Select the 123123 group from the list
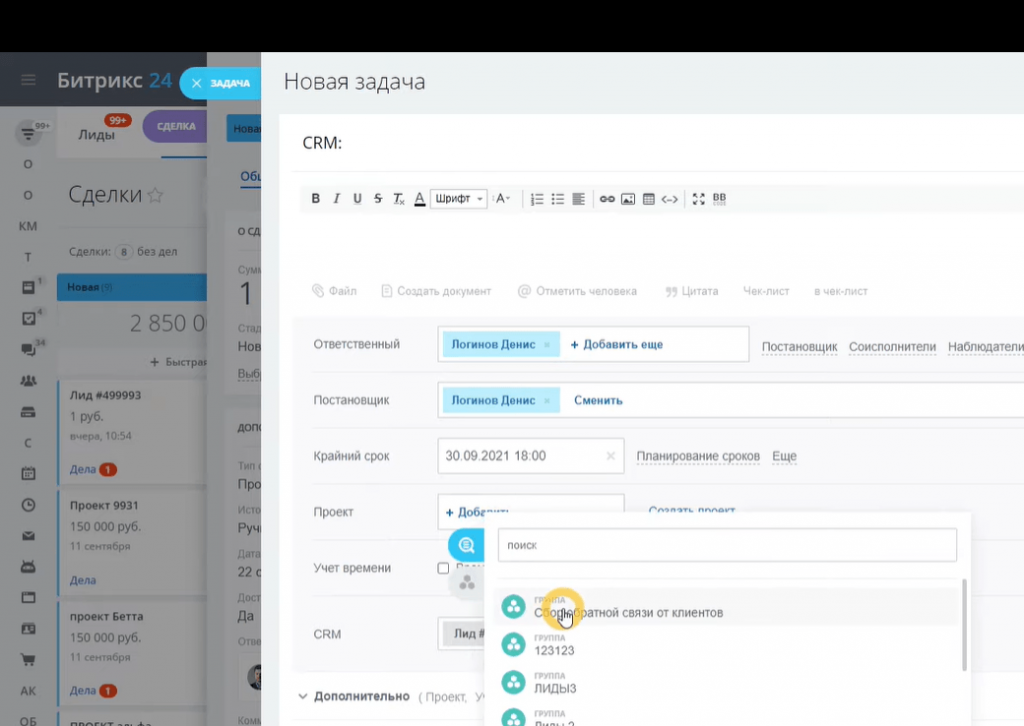Viewport: 1024px width, 726px height. 554,650
